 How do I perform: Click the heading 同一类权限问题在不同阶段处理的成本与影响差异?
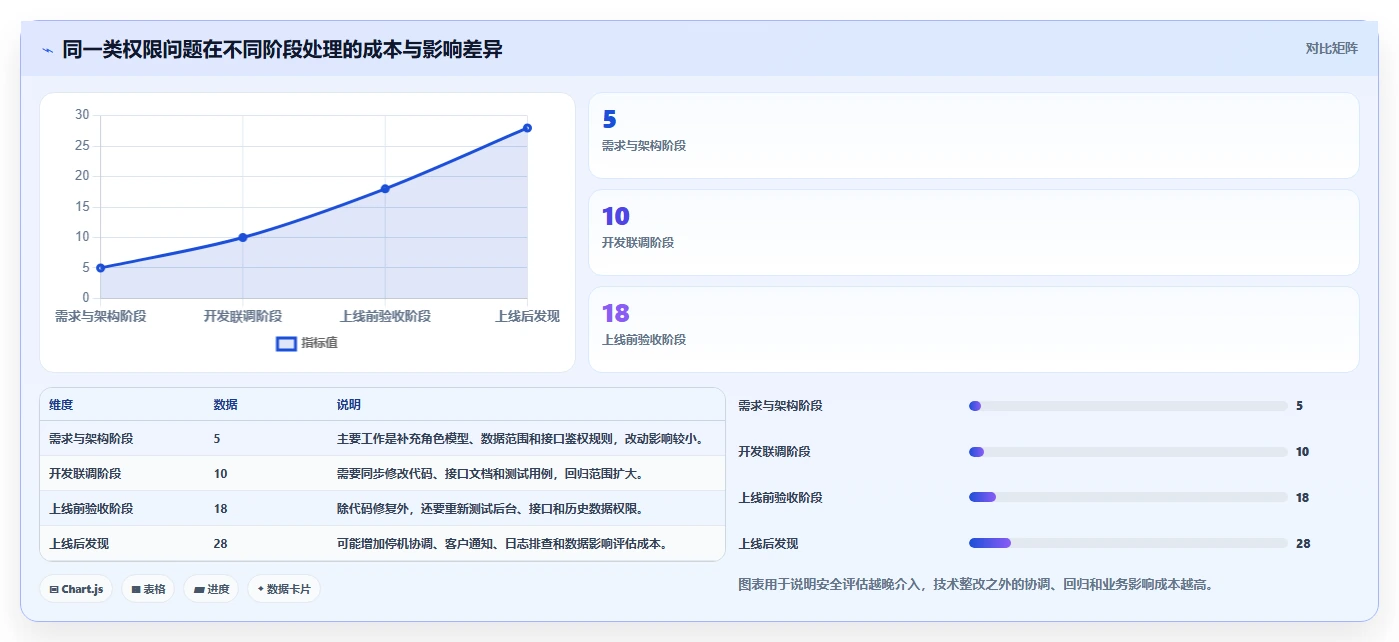tap(282, 49)
